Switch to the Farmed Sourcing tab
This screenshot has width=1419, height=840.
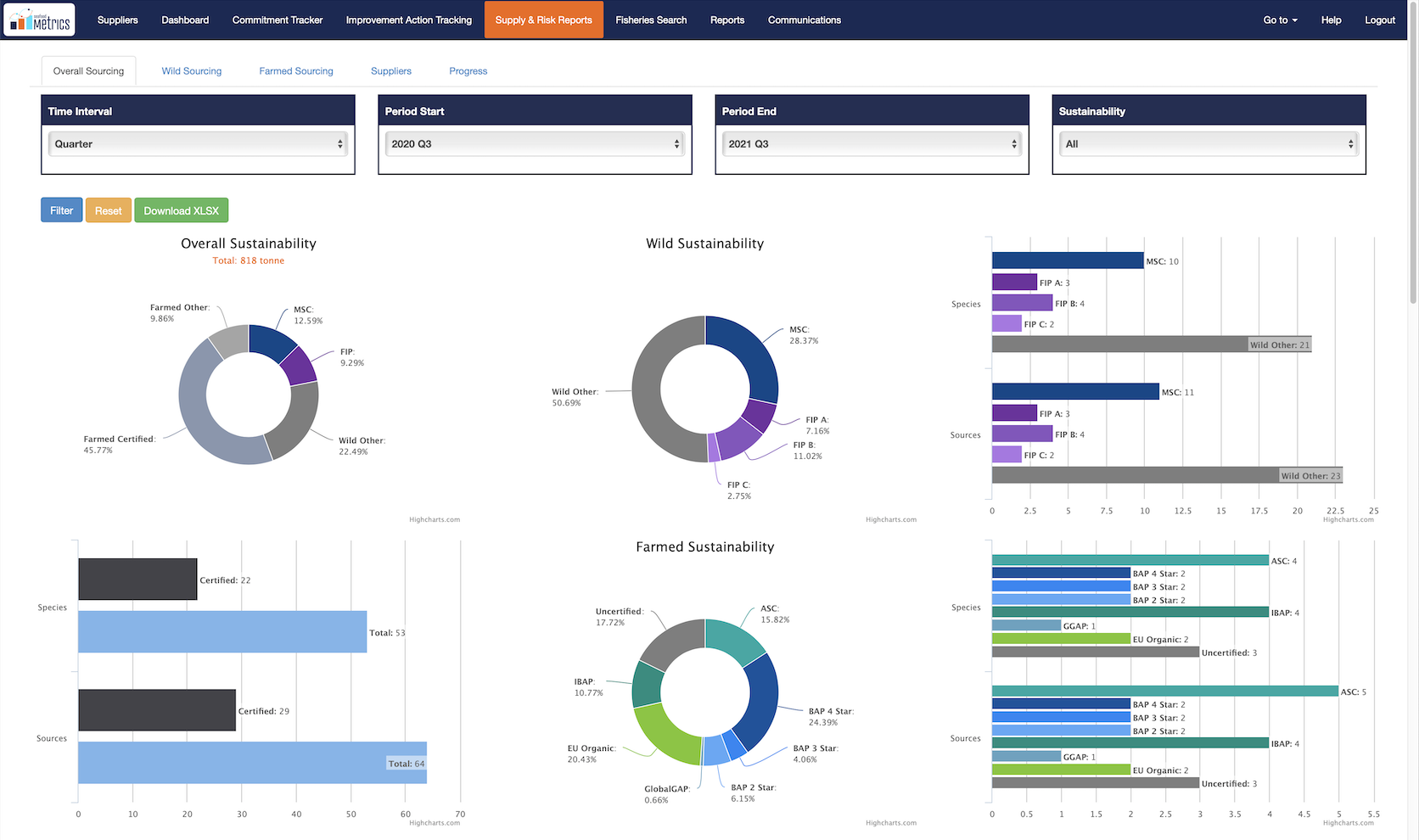click(x=296, y=71)
